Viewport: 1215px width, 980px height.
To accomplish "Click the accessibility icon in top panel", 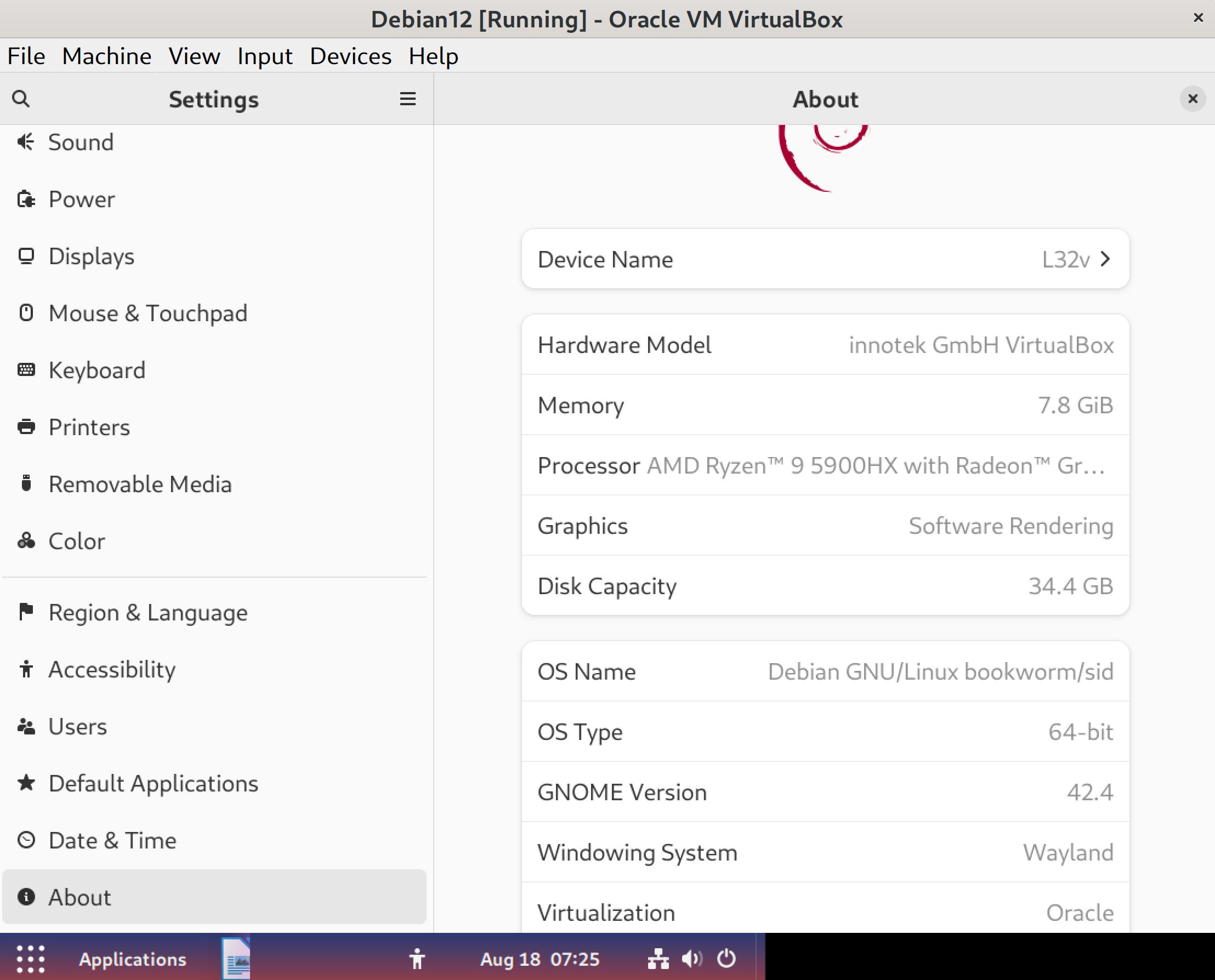I will coord(417,959).
